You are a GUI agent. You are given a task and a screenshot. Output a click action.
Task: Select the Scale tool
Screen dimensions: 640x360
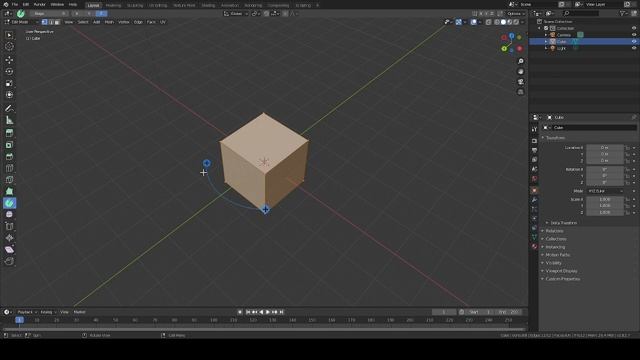tap(9, 83)
